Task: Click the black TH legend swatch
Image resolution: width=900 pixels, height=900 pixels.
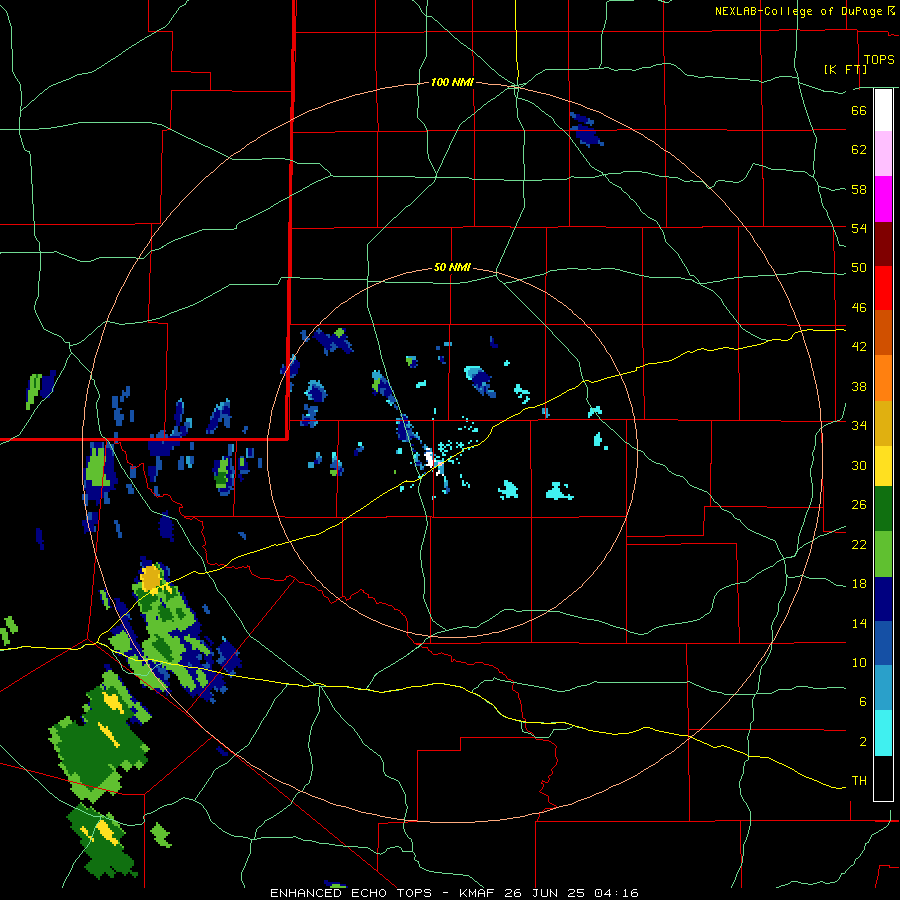Action: tap(883, 778)
